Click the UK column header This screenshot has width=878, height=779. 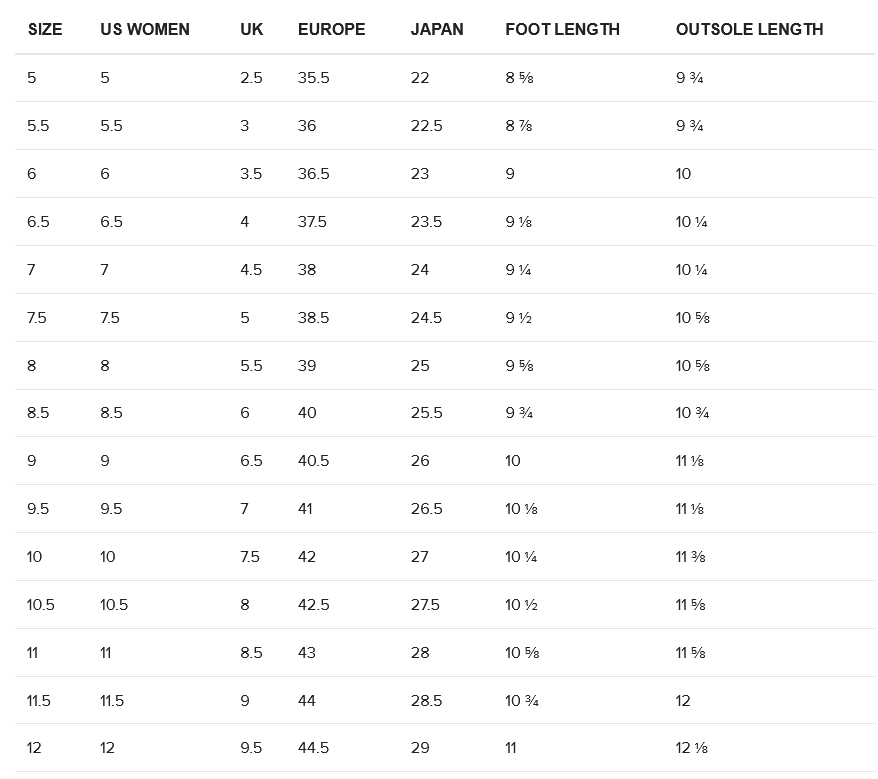252,29
